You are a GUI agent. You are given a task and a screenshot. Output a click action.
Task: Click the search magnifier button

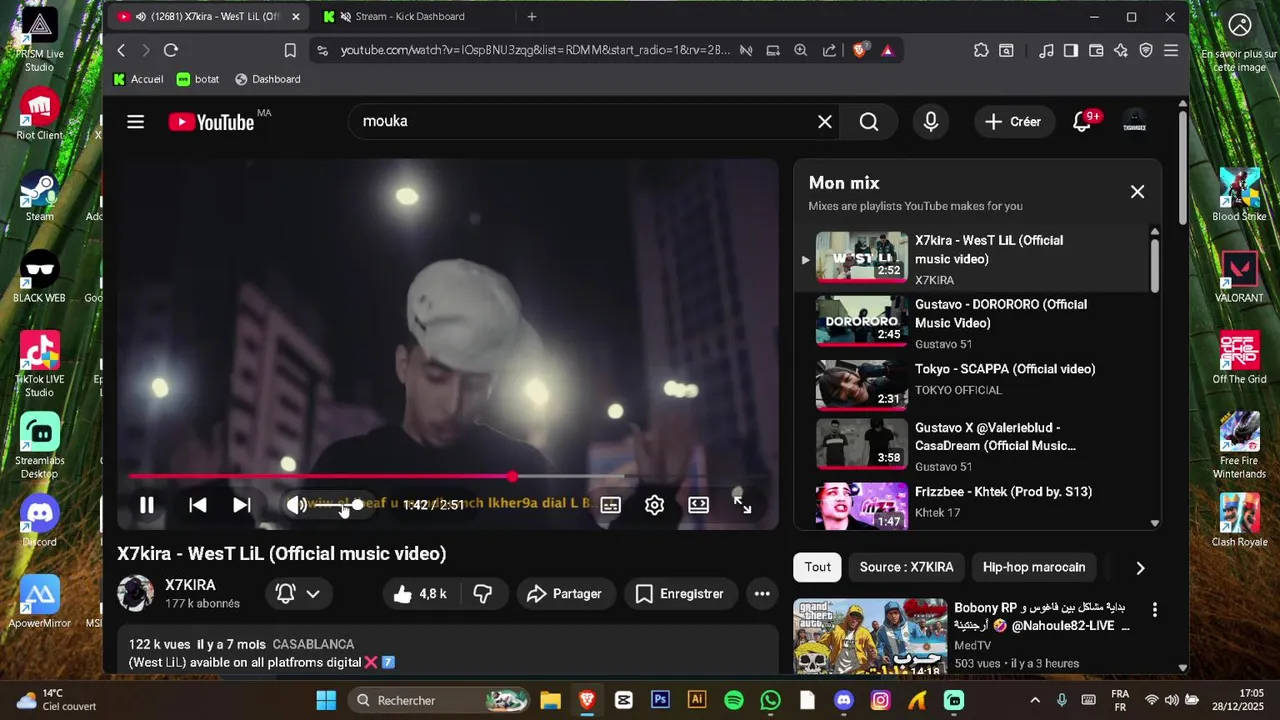869,122
